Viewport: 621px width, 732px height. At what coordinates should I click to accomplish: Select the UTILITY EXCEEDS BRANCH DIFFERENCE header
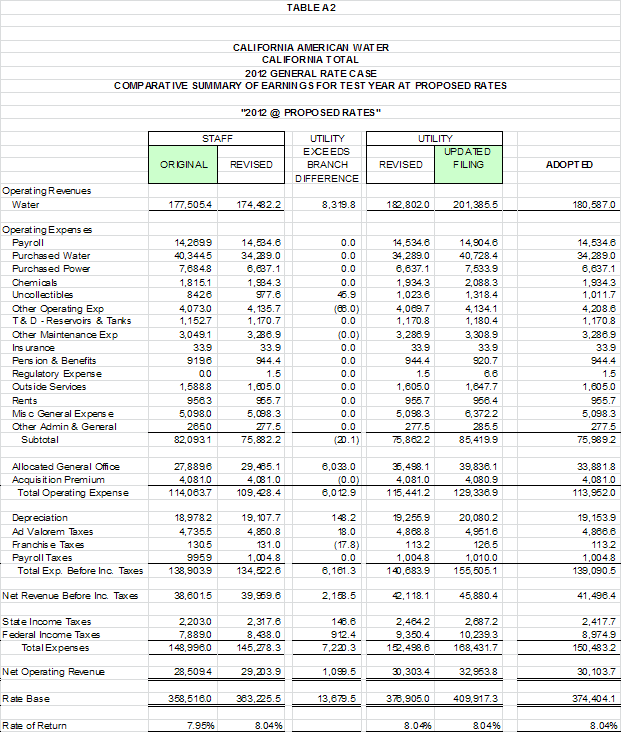[326, 158]
